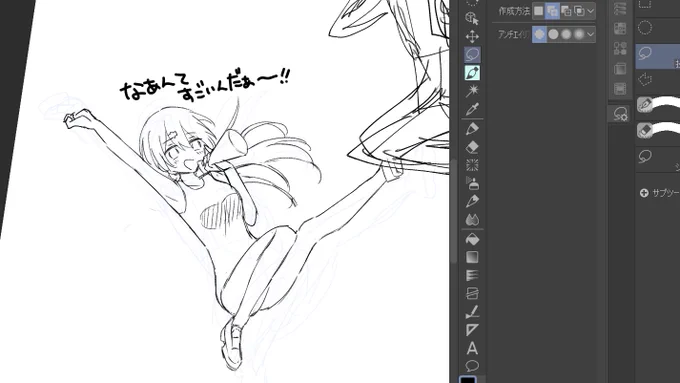Select the Eraser tool in toolbar
The width and height of the screenshot is (680, 383).
point(472,147)
